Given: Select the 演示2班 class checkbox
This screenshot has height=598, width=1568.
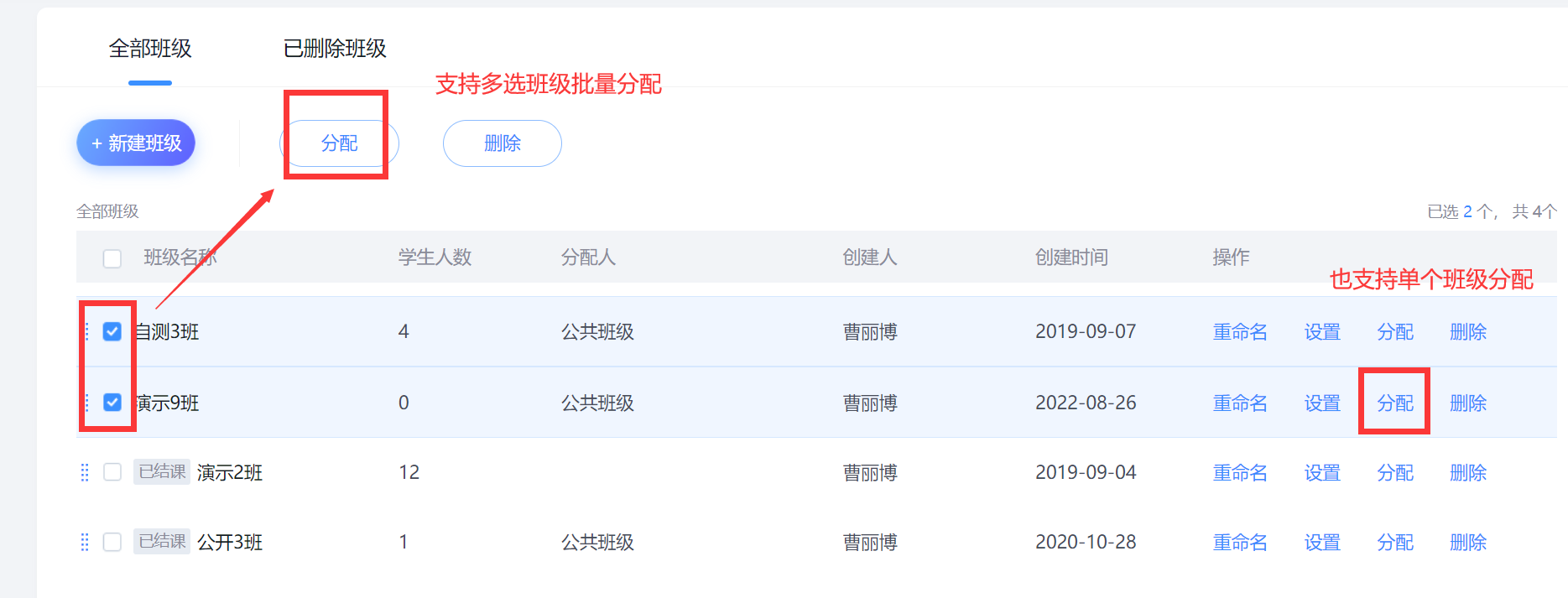Looking at the screenshot, I should coord(112,472).
